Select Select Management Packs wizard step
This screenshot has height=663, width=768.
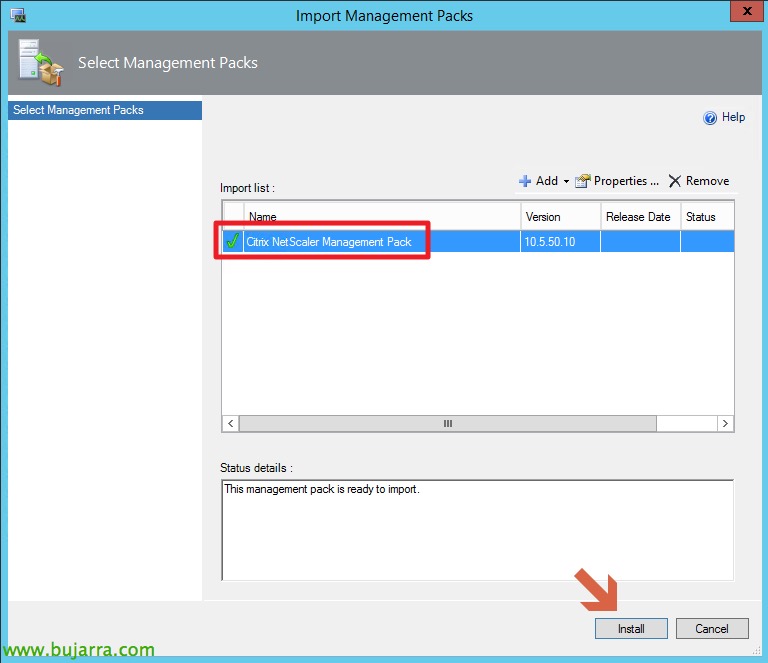105,110
